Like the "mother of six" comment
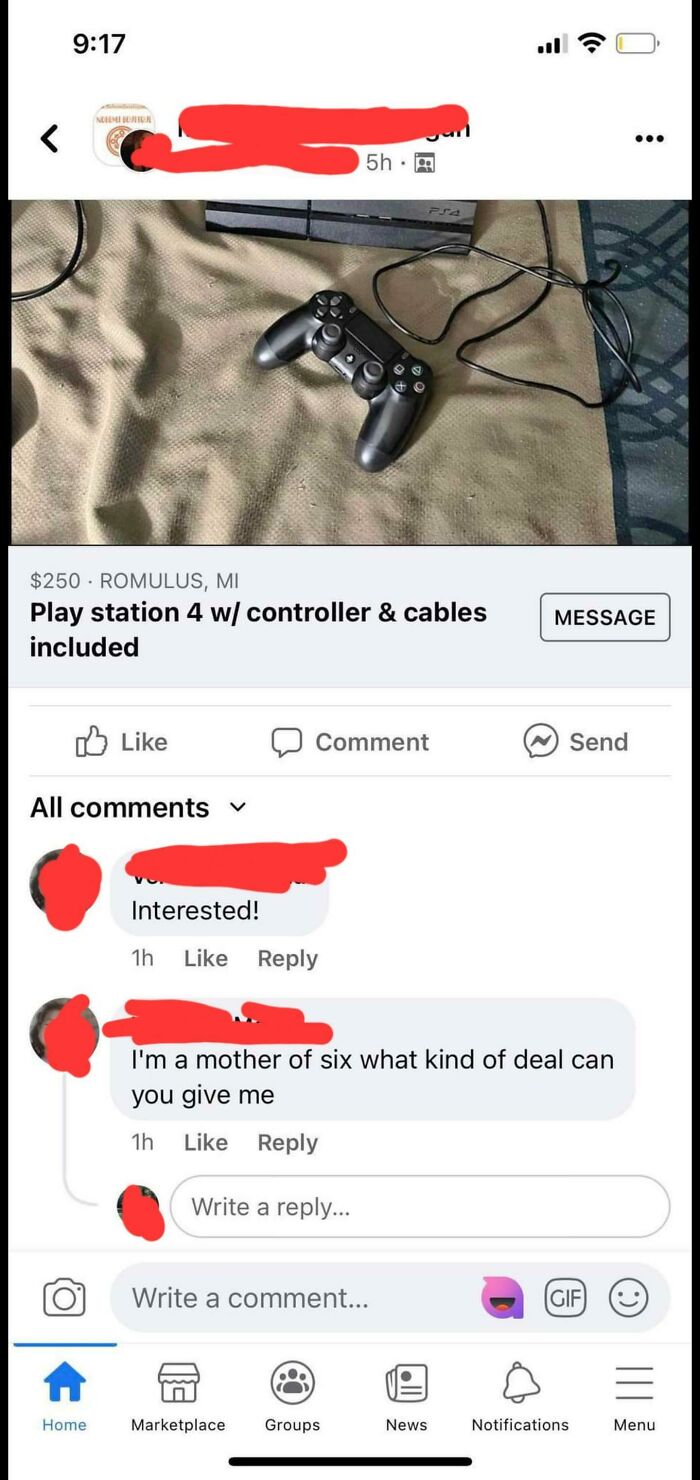This screenshot has height=1480, width=700. click(x=206, y=1142)
